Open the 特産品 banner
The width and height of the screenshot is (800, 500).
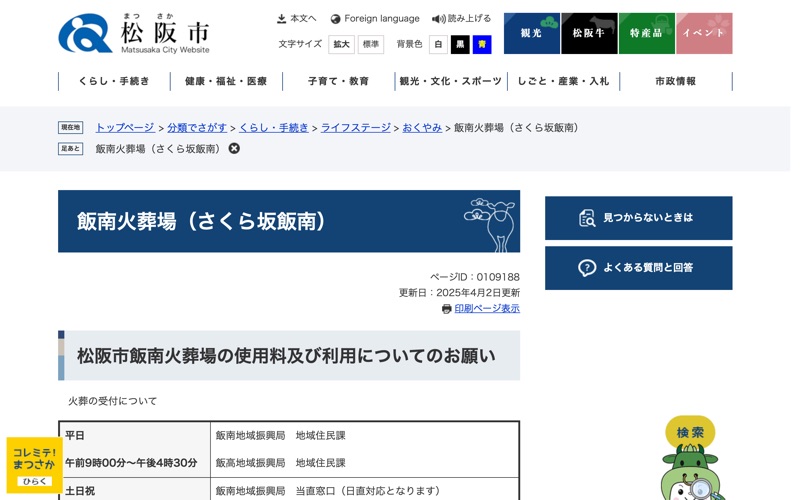[x=646, y=33]
